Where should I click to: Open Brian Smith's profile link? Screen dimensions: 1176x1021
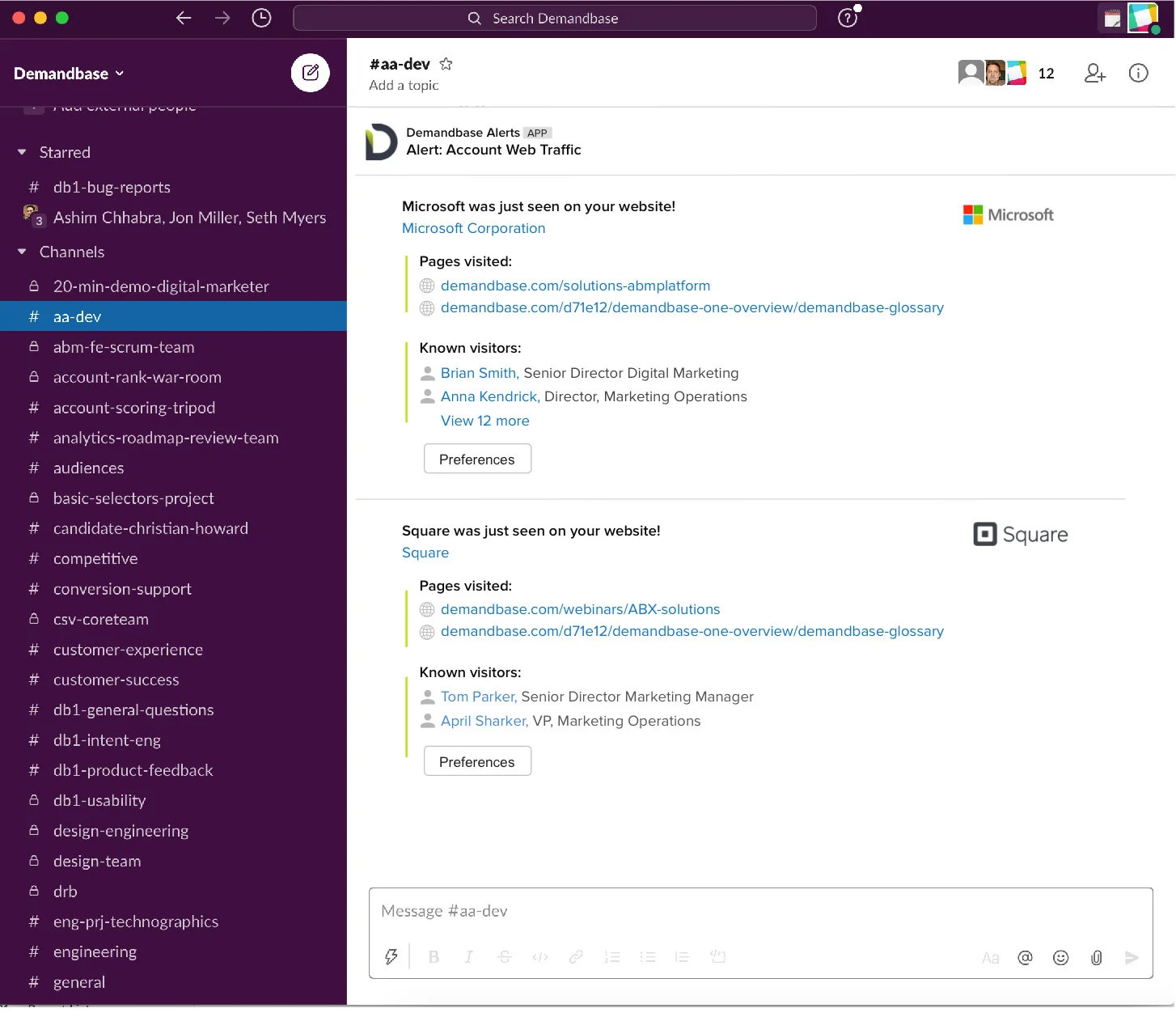(479, 373)
